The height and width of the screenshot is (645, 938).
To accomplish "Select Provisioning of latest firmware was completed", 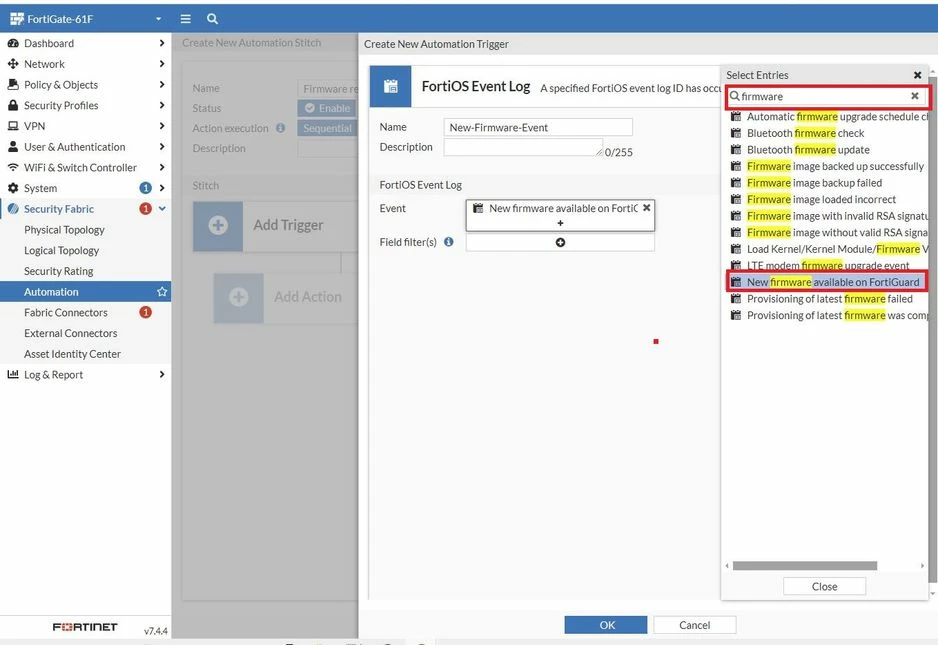I will coord(829,315).
